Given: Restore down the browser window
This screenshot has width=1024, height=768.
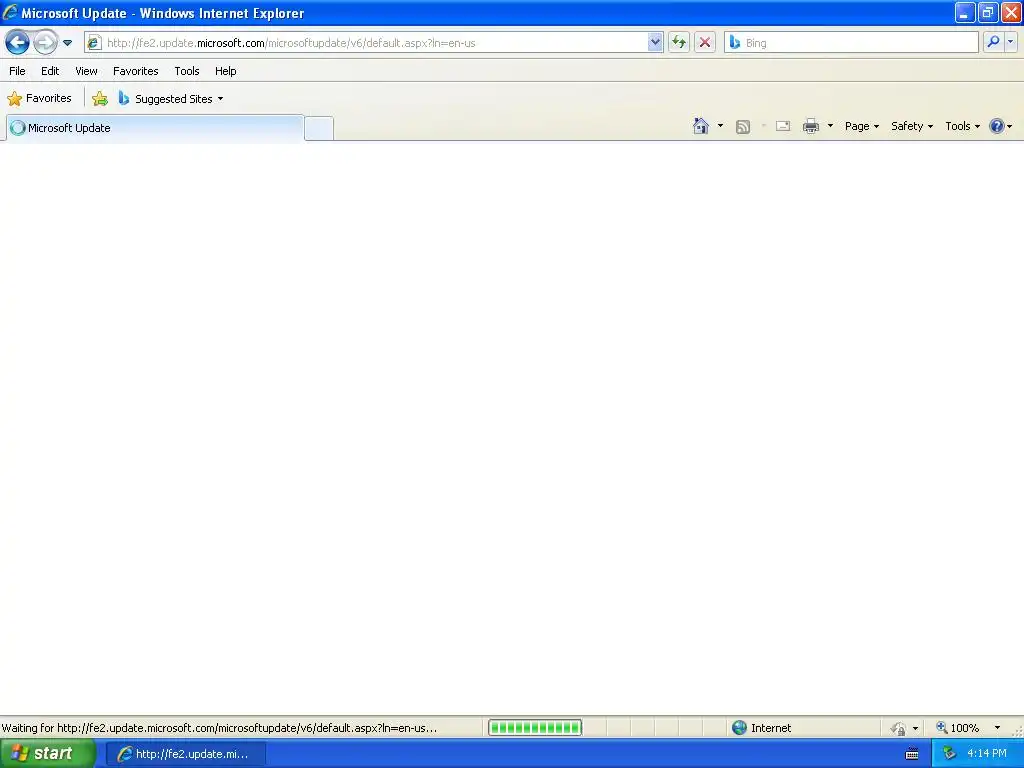Looking at the screenshot, I should tap(988, 13).
